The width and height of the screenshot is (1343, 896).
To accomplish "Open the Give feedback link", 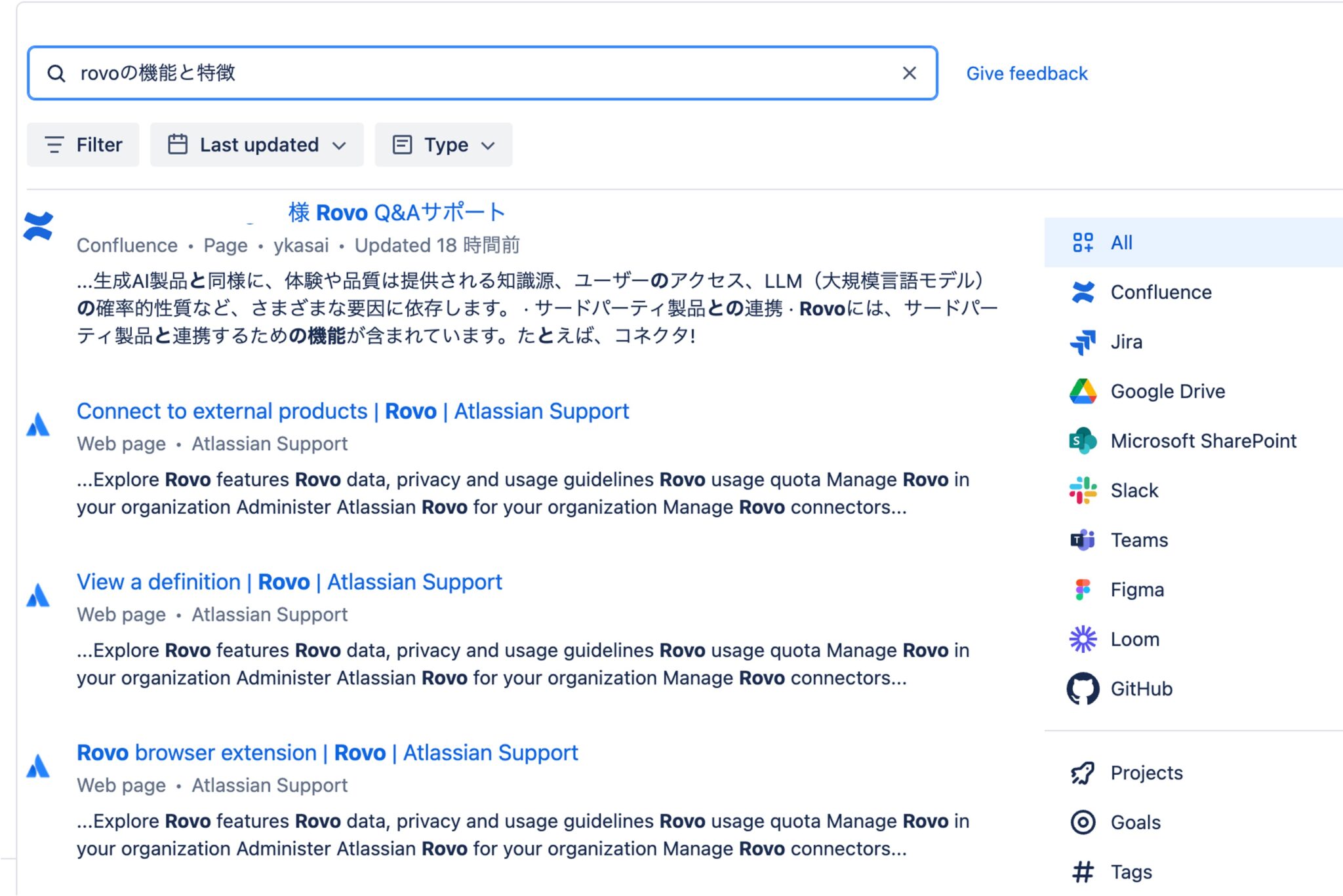I will click(1026, 73).
